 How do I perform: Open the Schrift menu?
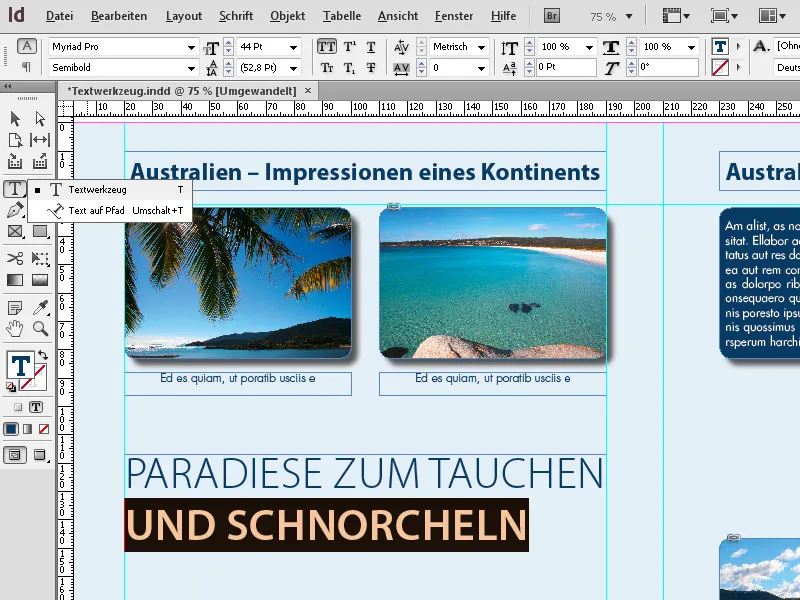click(236, 15)
